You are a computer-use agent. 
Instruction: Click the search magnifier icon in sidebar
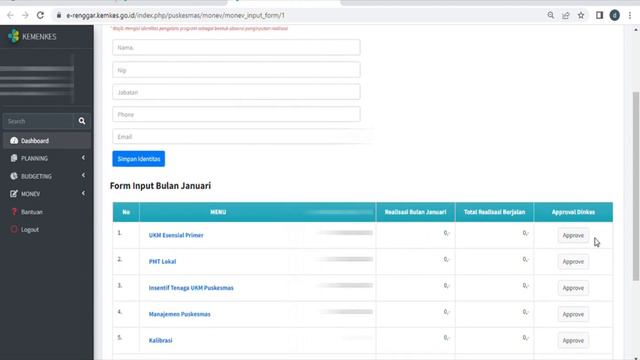(x=82, y=121)
